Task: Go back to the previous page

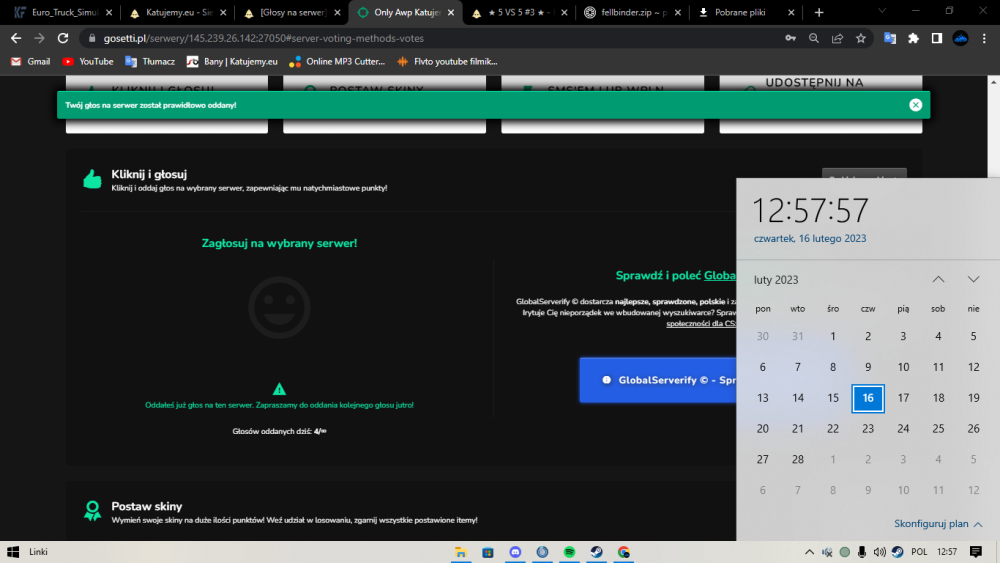Action: pyautogui.click(x=16, y=38)
